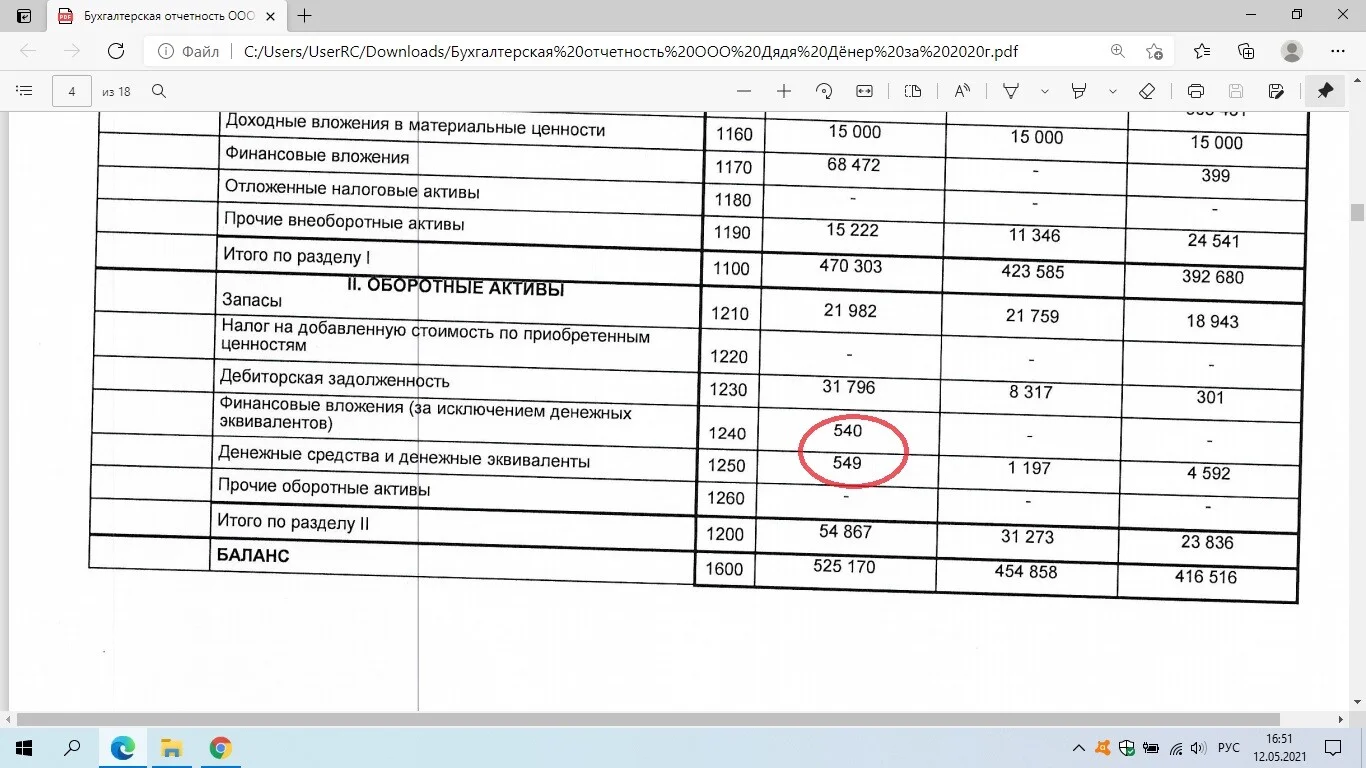Expand the Highlight color options dropdown
1366x768 pixels.
pyautogui.click(x=1113, y=91)
